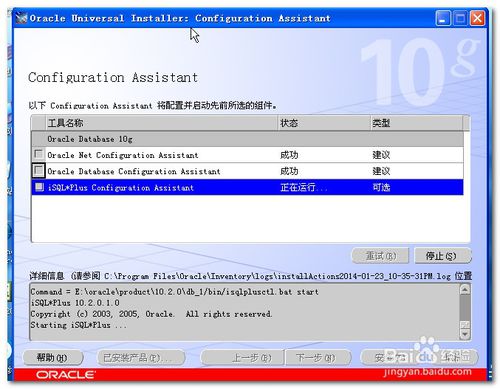Toggle iSQL*Plus Configuration Assistant checkbox
The height and width of the screenshot is (389, 500).
point(39,187)
